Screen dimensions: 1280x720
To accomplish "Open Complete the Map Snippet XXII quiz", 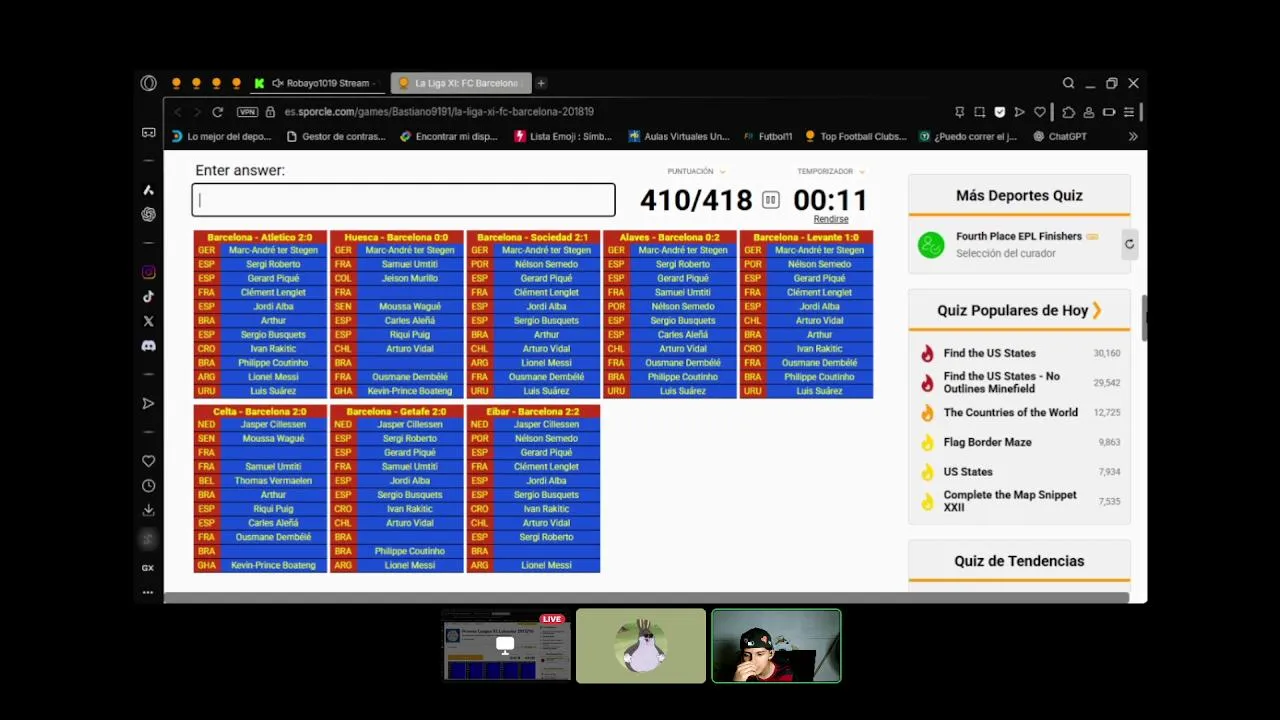I will [1010, 501].
